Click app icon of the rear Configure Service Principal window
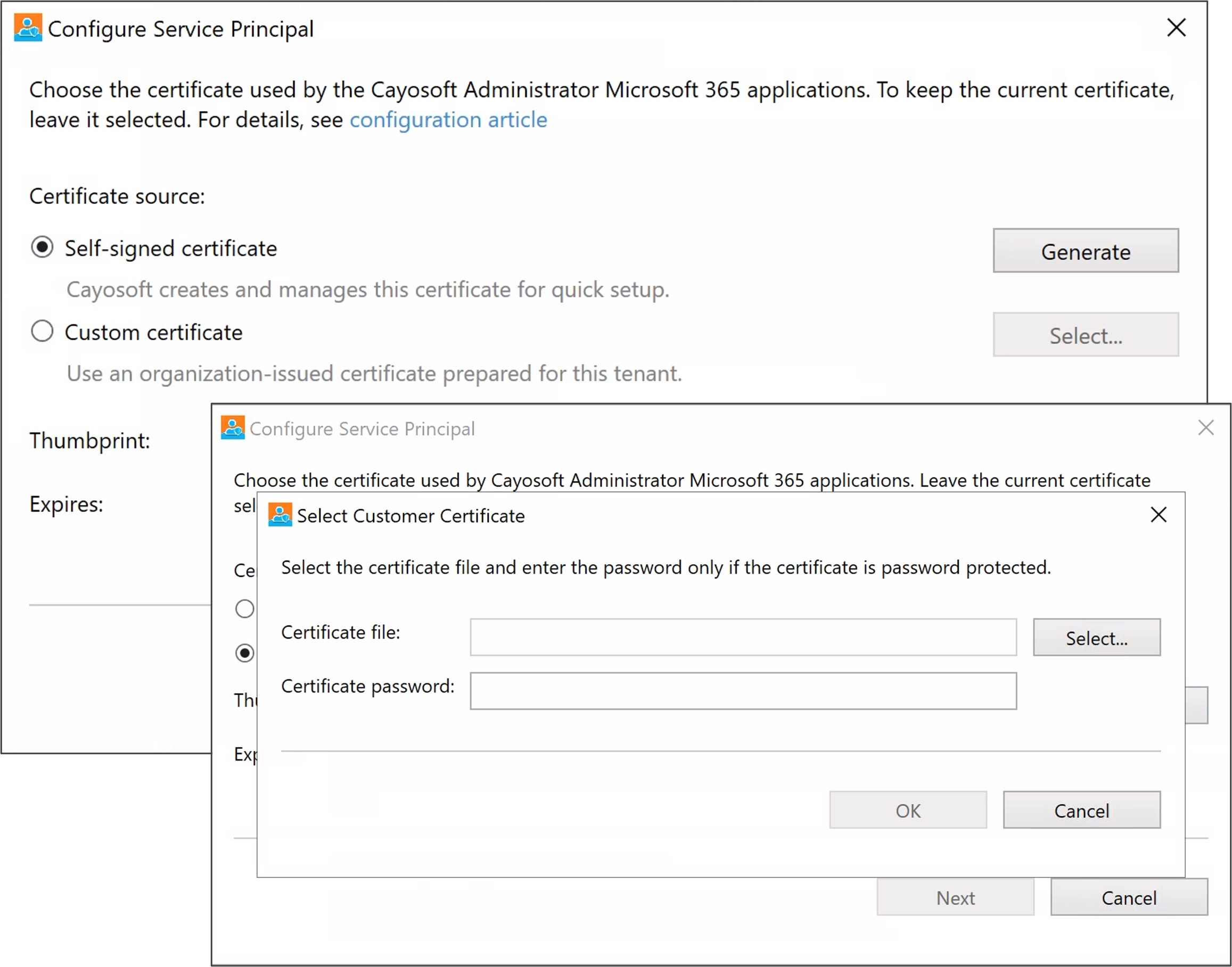 coord(28,28)
